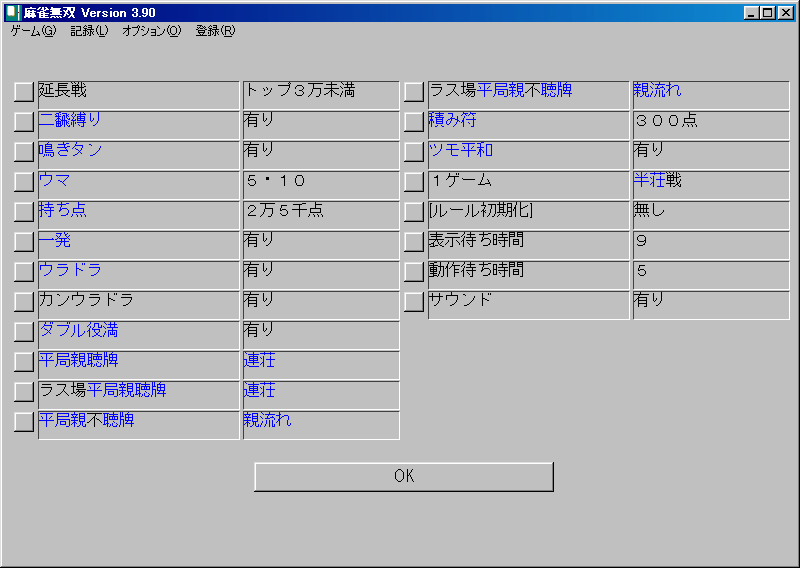Click the value 5 for 動作待ち時間
The height and width of the screenshot is (568, 800).
point(711,275)
